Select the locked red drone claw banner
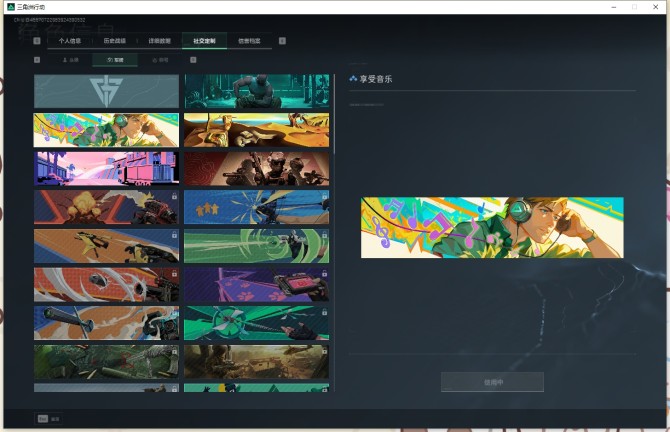The width and height of the screenshot is (670, 432). pyautogui.click(x=106, y=285)
